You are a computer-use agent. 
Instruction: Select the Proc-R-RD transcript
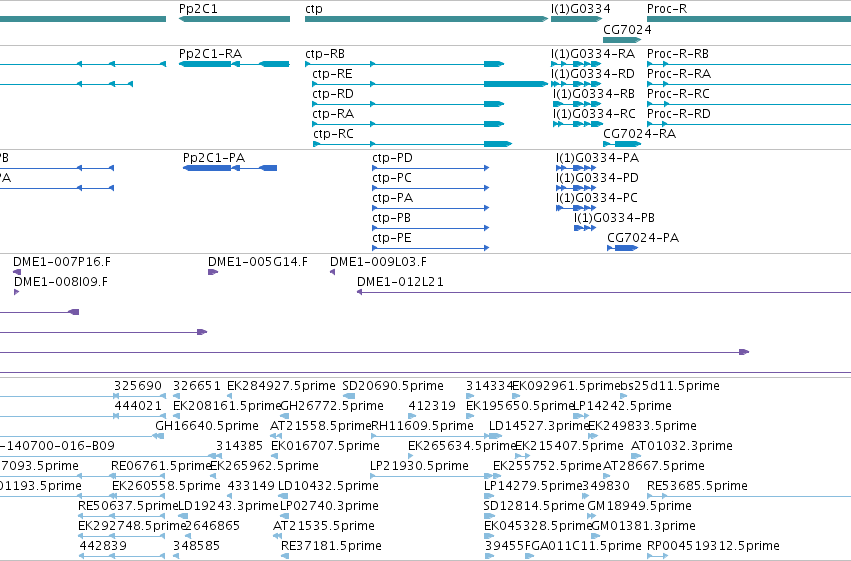coord(749,124)
